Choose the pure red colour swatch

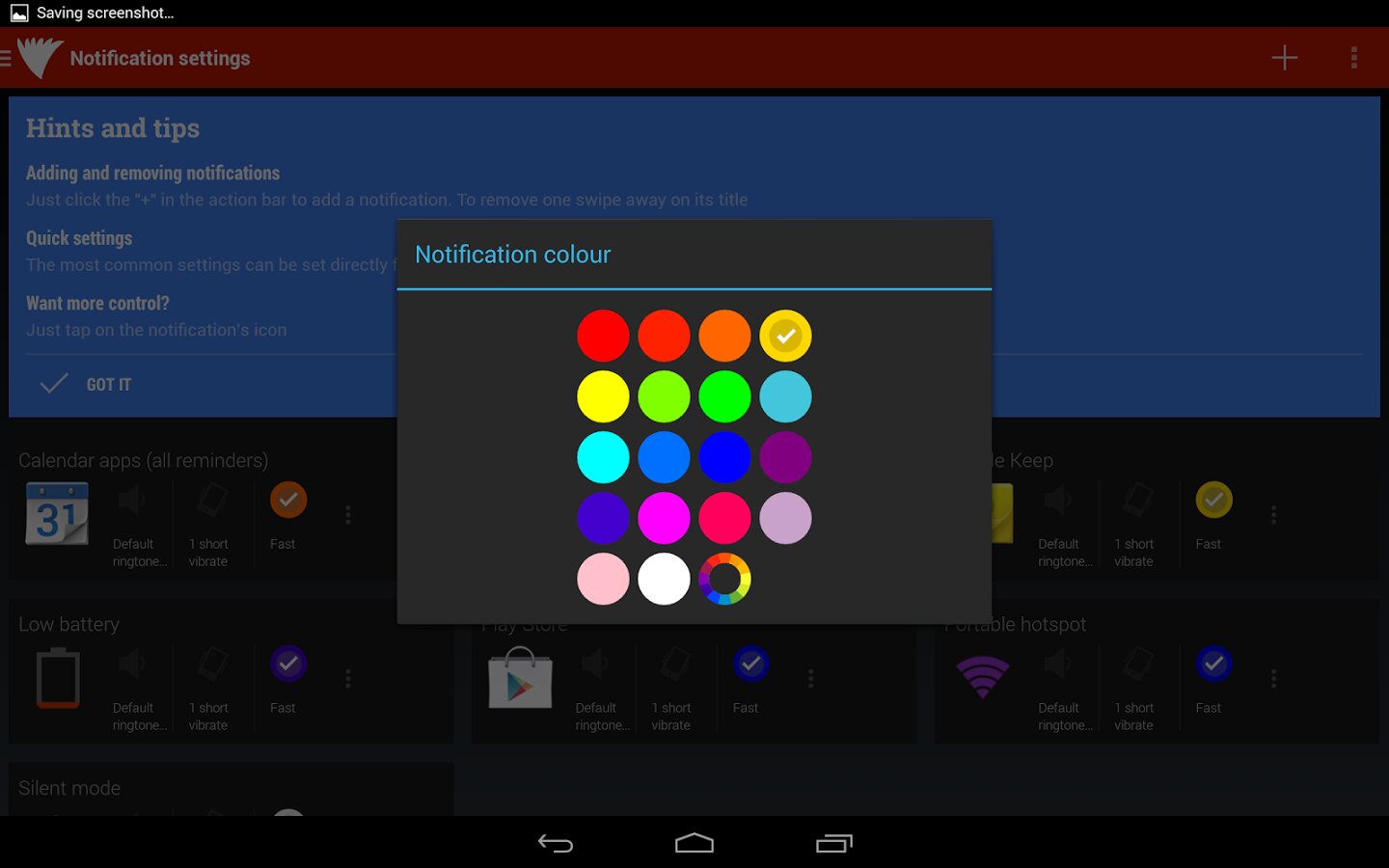tap(603, 336)
